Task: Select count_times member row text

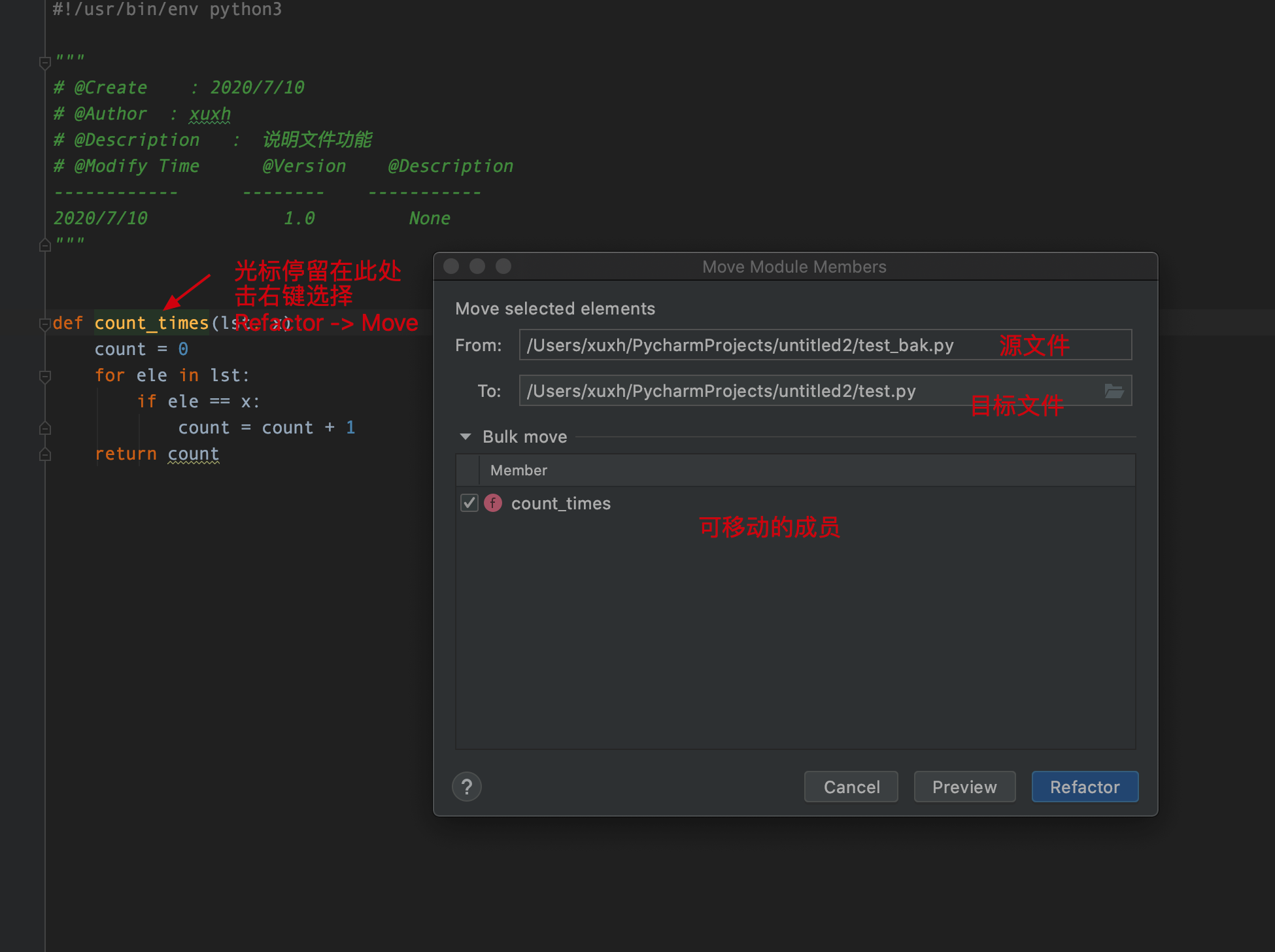Action: [x=561, y=503]
